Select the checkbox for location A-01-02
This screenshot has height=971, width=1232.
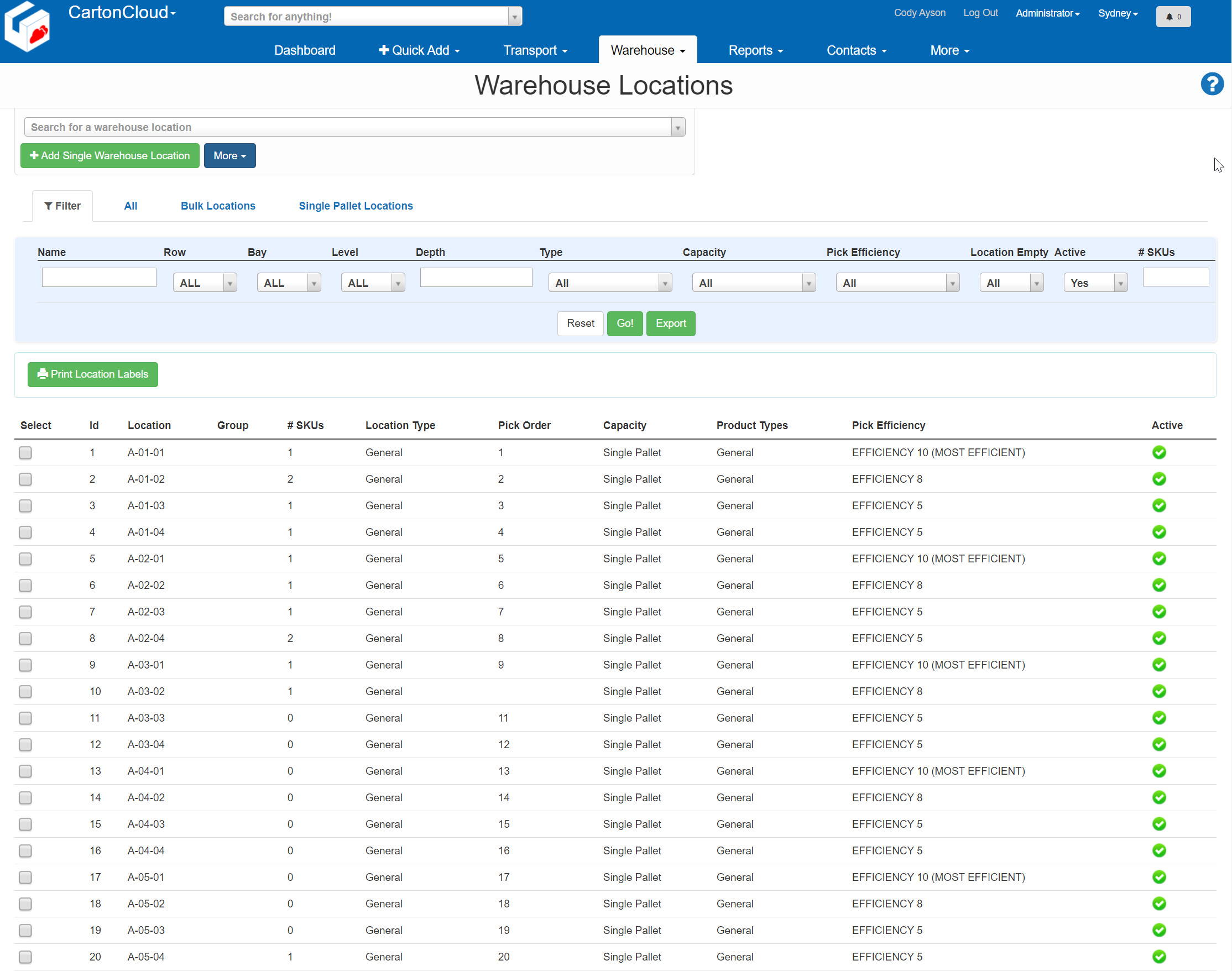coord(25,479)
